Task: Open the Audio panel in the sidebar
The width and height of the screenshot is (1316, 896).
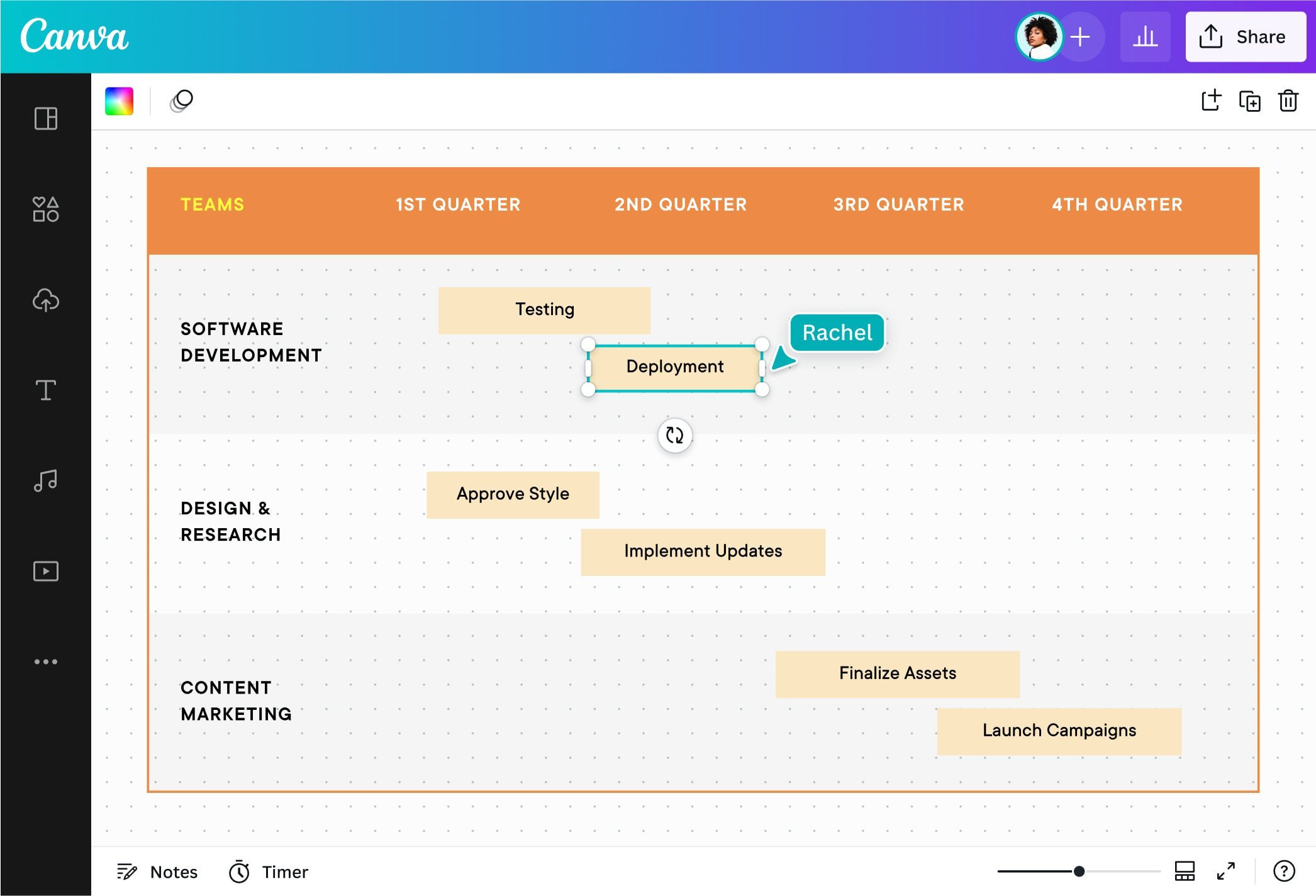Action: click(x=45, y=480)
